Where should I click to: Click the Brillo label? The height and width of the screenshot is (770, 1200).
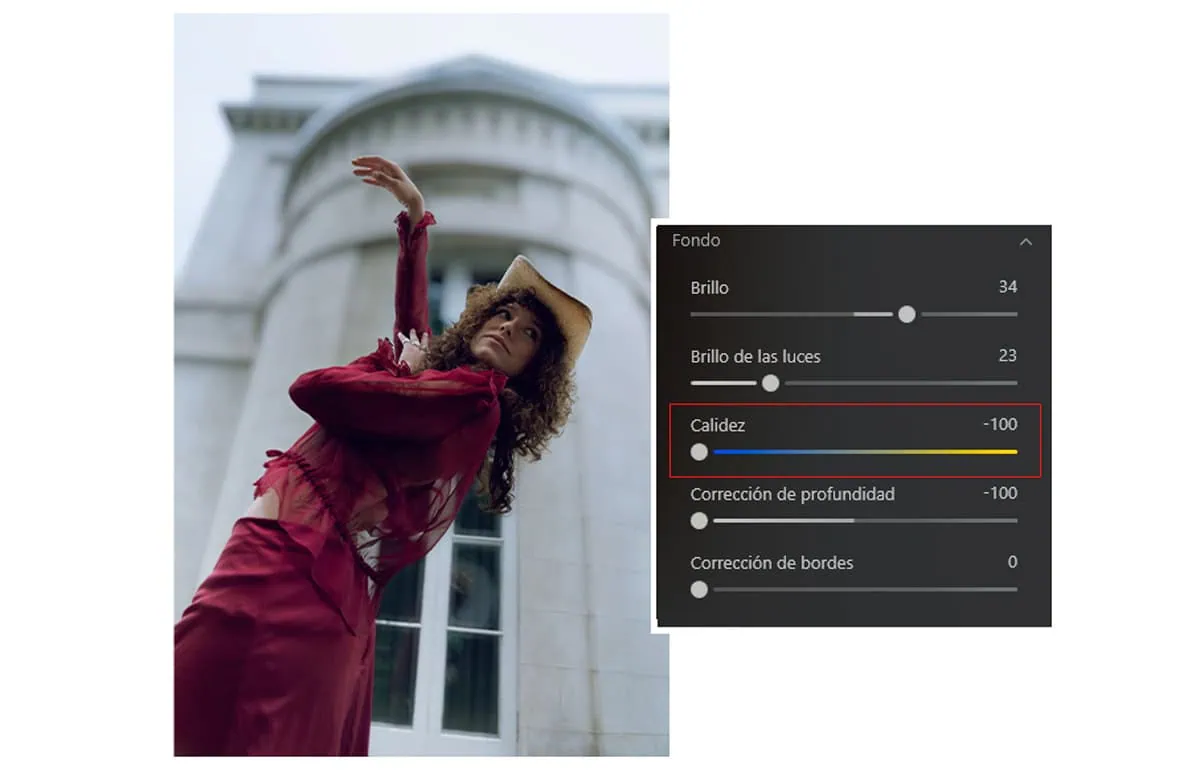(x=709, y=288)
